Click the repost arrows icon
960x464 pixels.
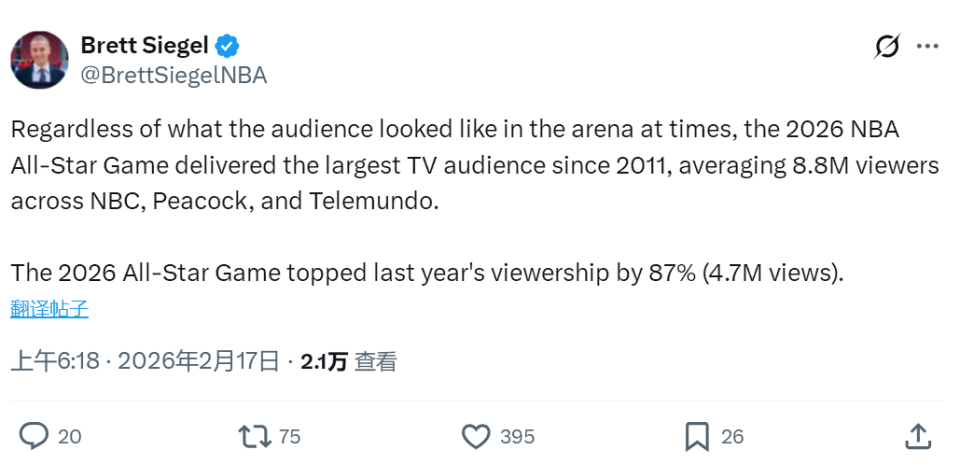[254, 436]
